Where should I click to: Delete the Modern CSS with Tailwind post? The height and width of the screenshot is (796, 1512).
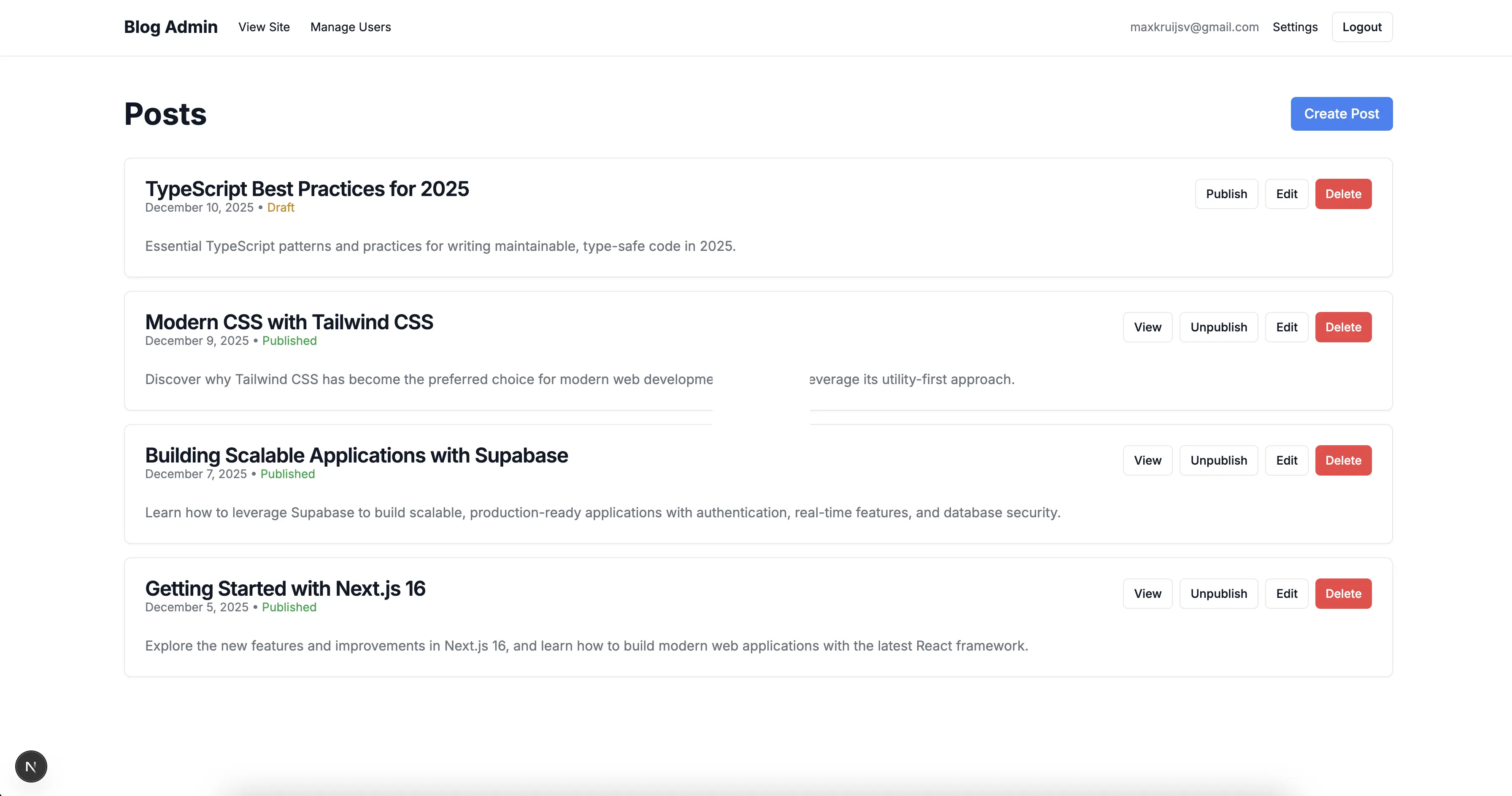[1343, 327]
